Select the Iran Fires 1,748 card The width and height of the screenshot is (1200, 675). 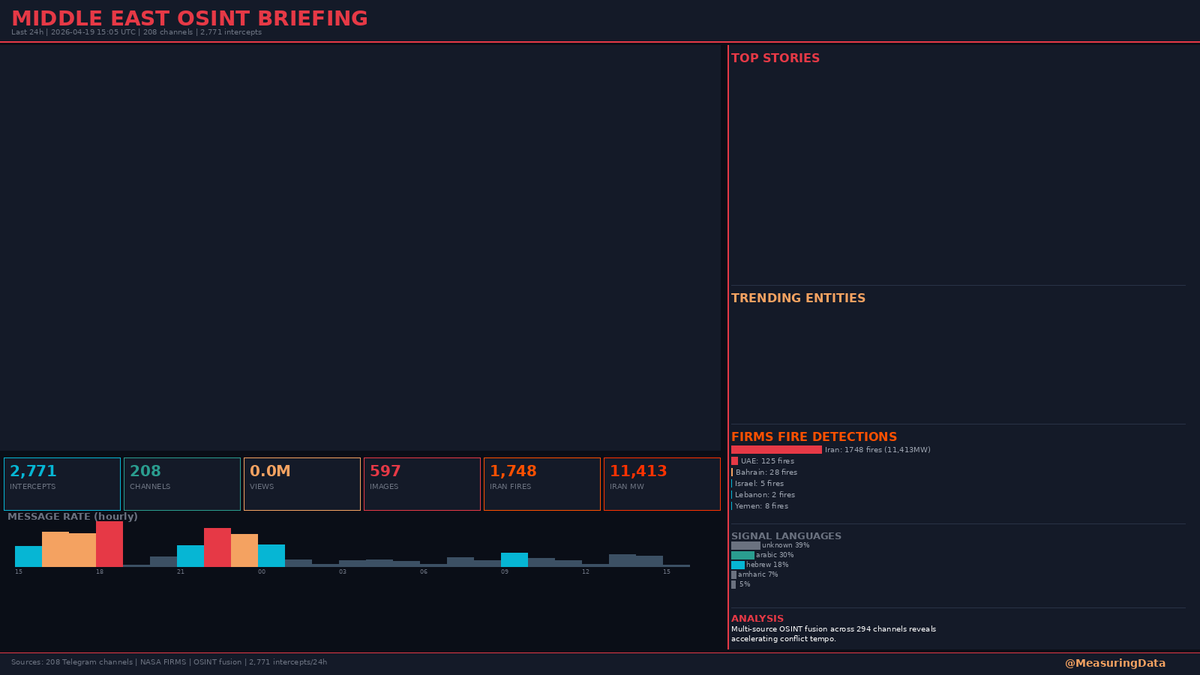coord(542,484)
